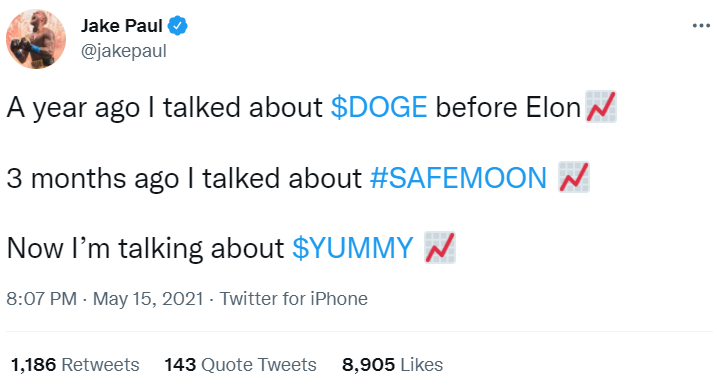This screenshot has height=384, width=721.
Task: Open the $DOGE cashtag link
Action: click(379, 108)
